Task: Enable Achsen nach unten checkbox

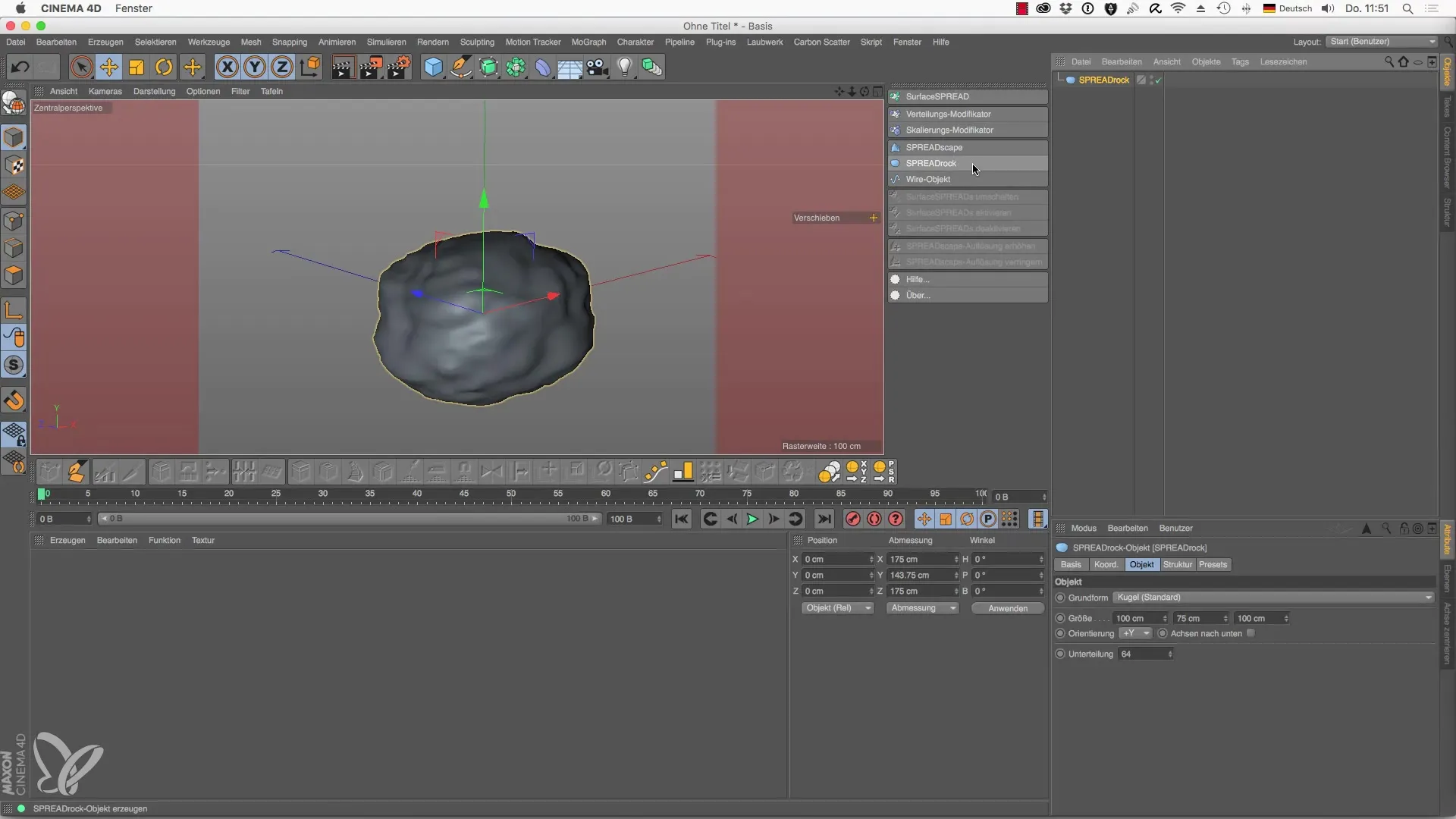Action: click(x=1250, y=633)
